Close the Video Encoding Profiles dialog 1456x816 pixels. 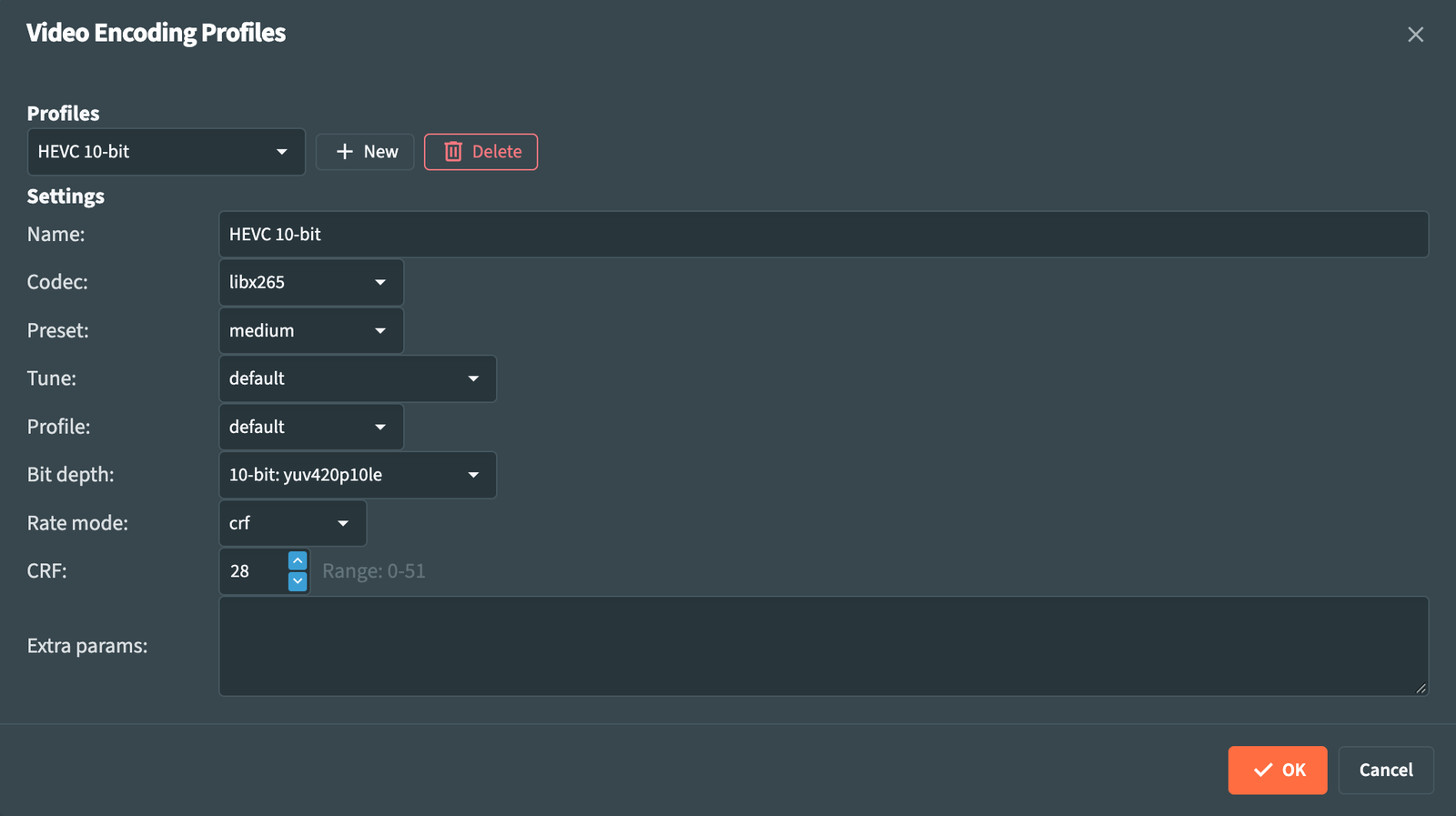(1415, 35)
